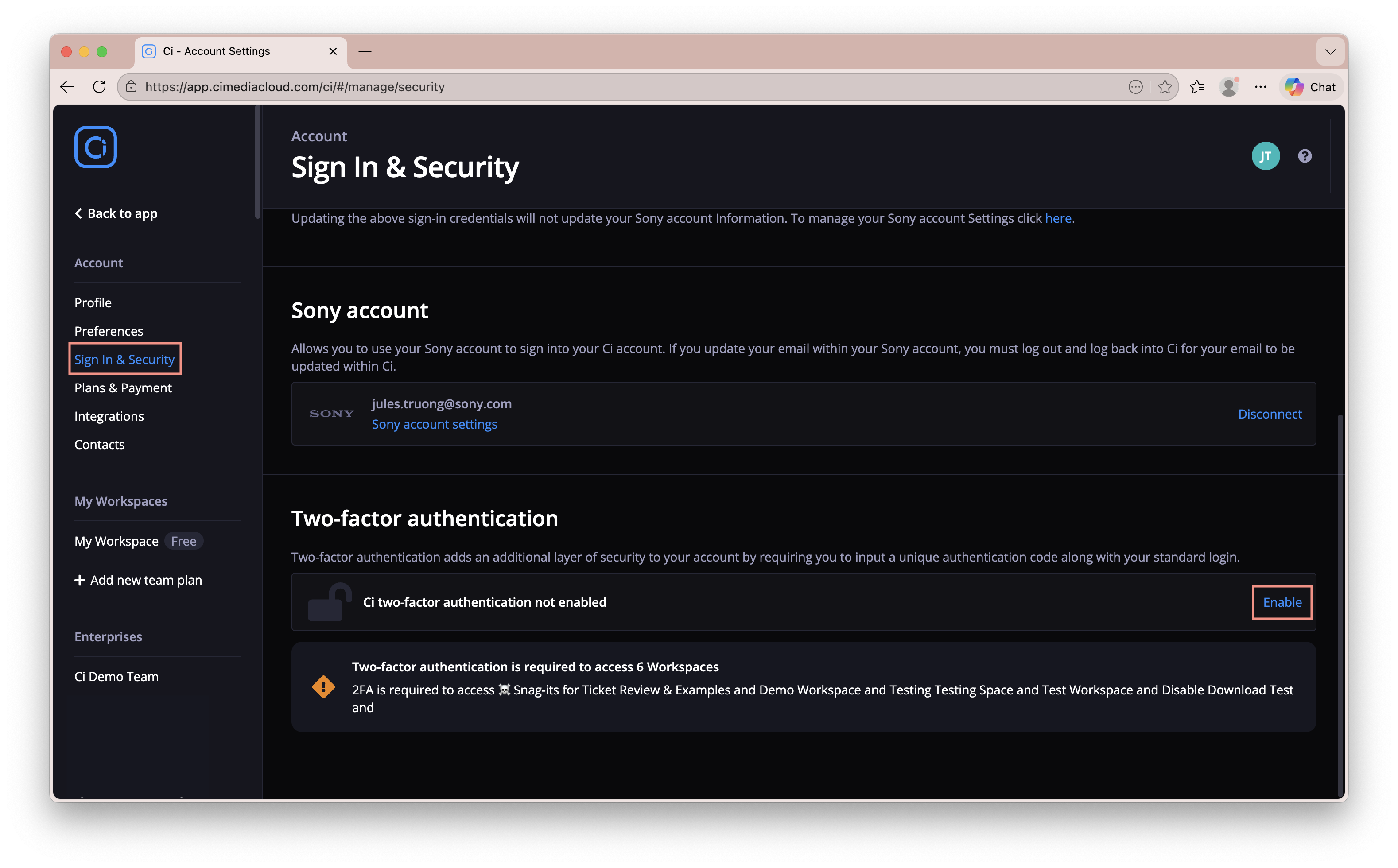1398x868 pixels.
Task: Reload the page with the refresh icon
Action: point(99,87)
